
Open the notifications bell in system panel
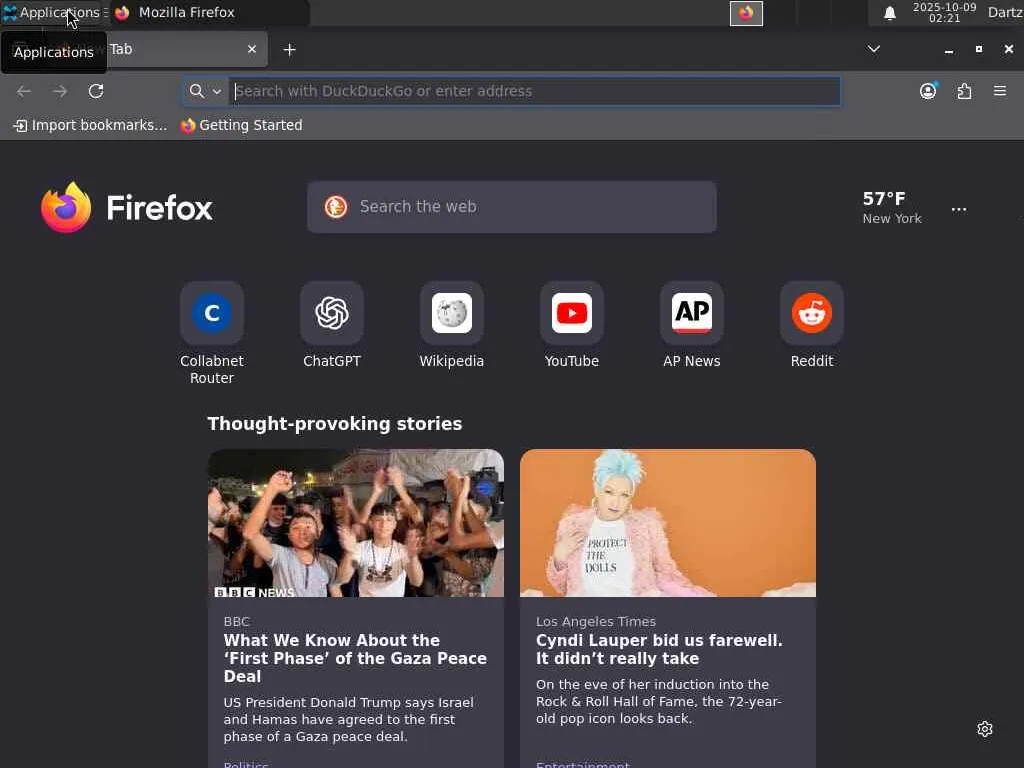(x=889, y=13)
